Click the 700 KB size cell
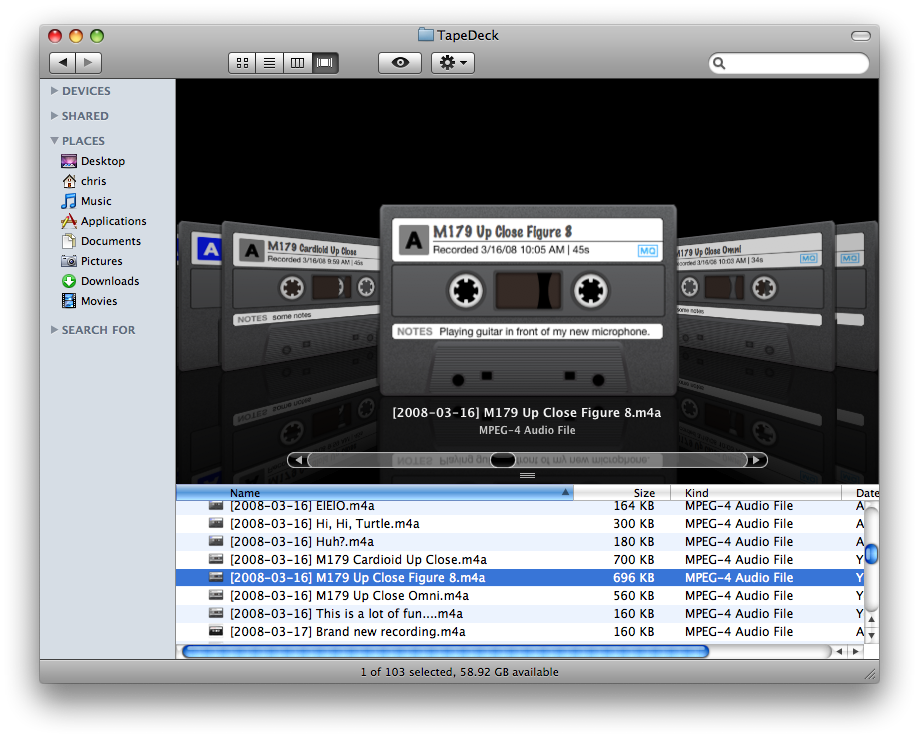This screenshot has width=919, height=738. point(634,560)
